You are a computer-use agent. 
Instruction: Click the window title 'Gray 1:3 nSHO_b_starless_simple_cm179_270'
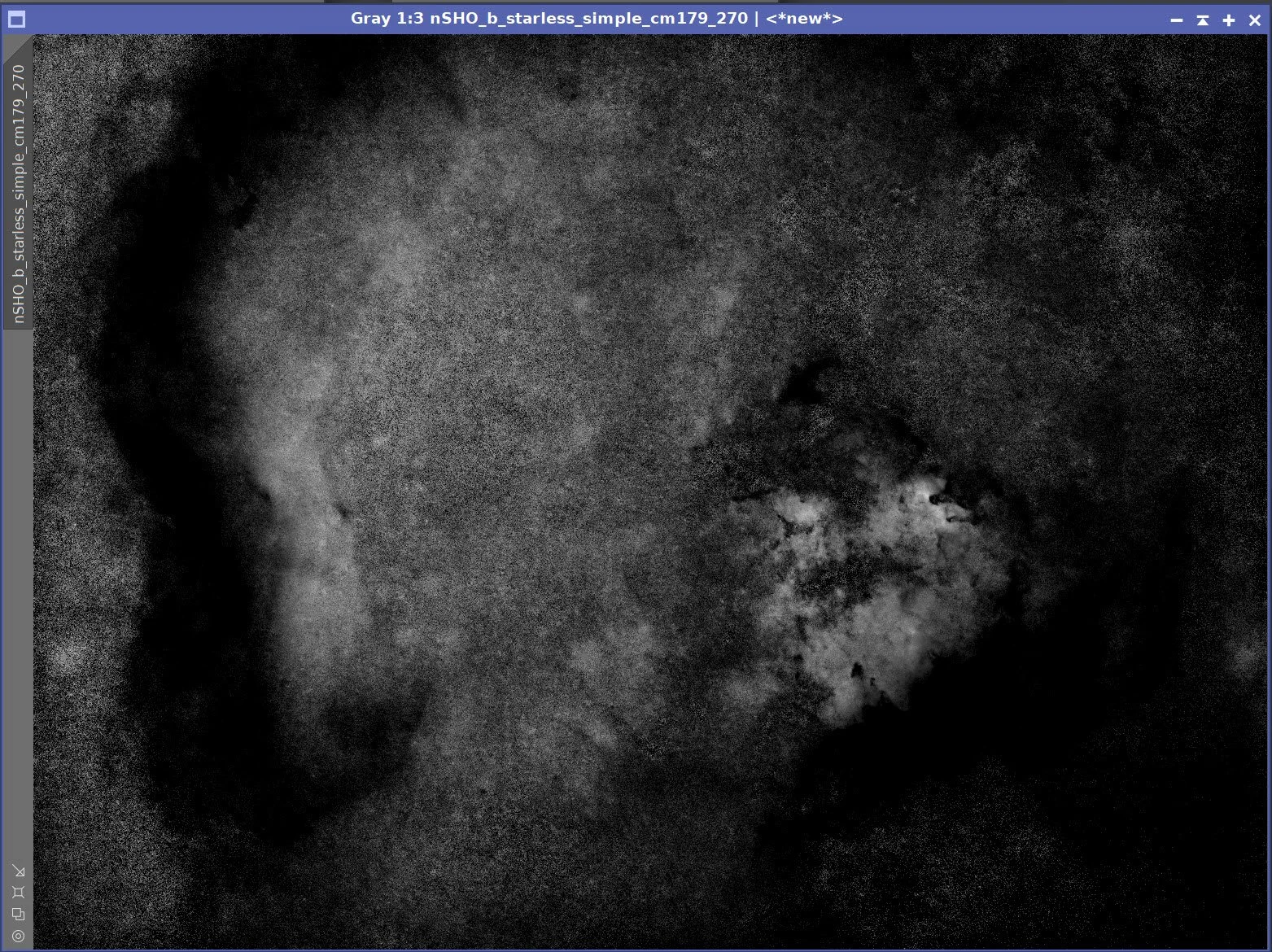[x=549, y=18]
